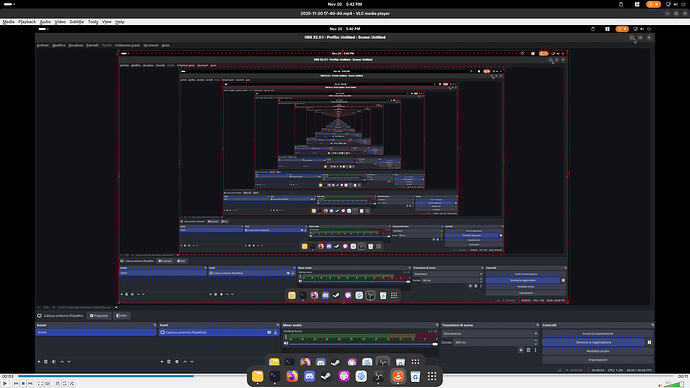This screenshot has width=690, height=388.
Task: Open the VLC Audio menu
Action: click(45, 22)
